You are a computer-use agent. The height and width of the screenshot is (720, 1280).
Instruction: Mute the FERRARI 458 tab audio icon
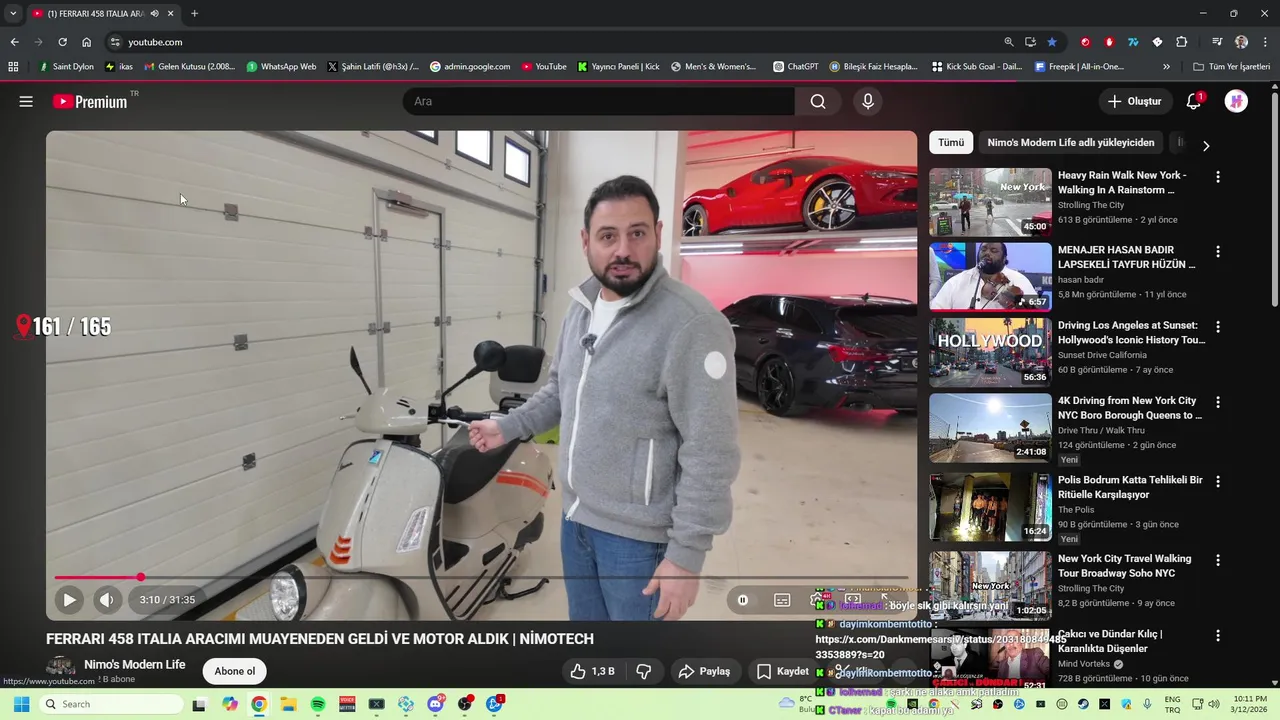pyautogui.click(x=154, y=13)
